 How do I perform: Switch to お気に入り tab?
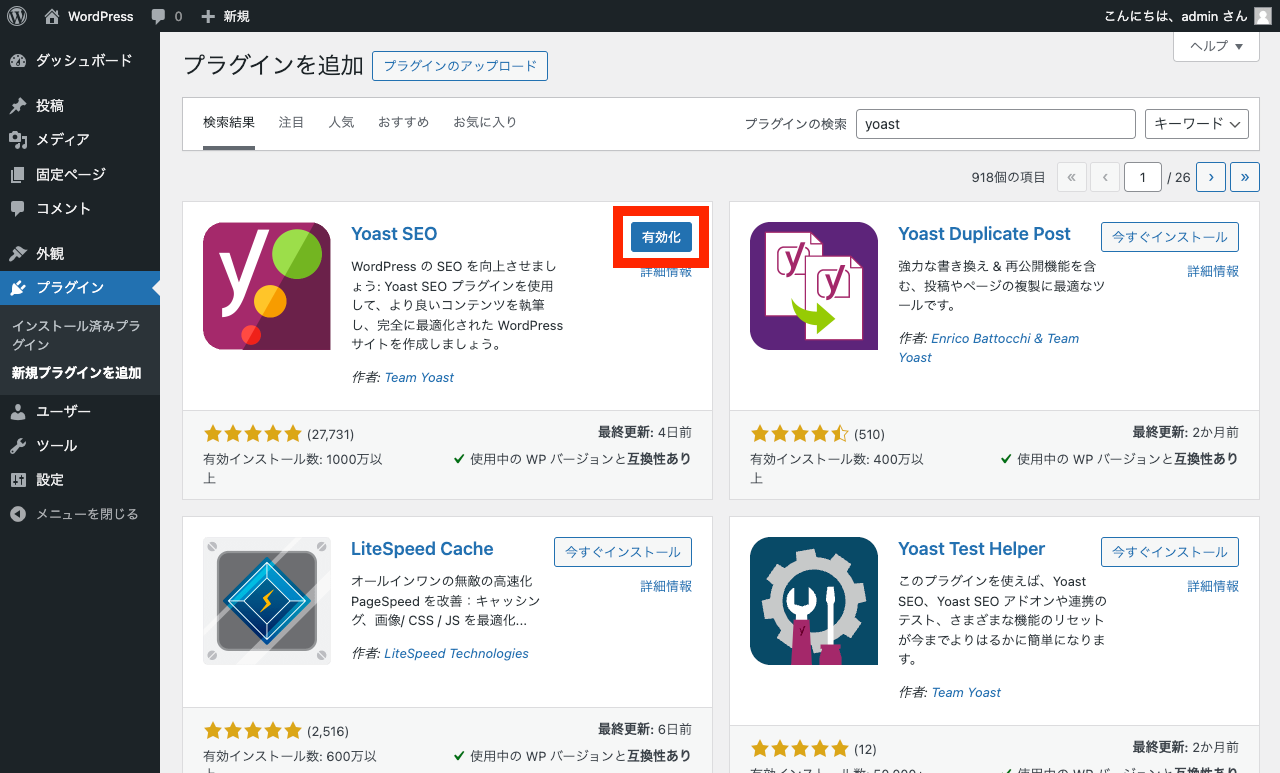point(485,123)
